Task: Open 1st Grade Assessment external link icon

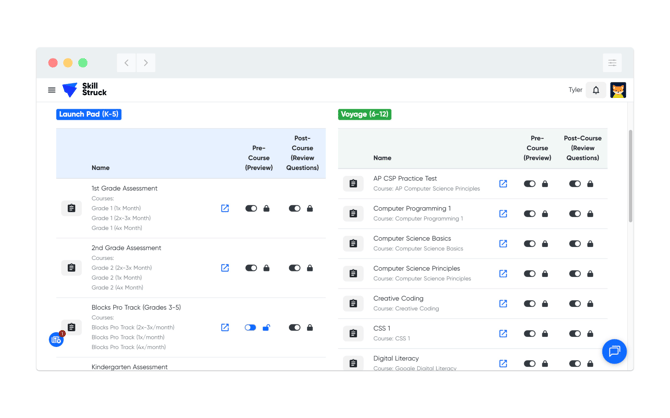Action: tap(225, 208)
